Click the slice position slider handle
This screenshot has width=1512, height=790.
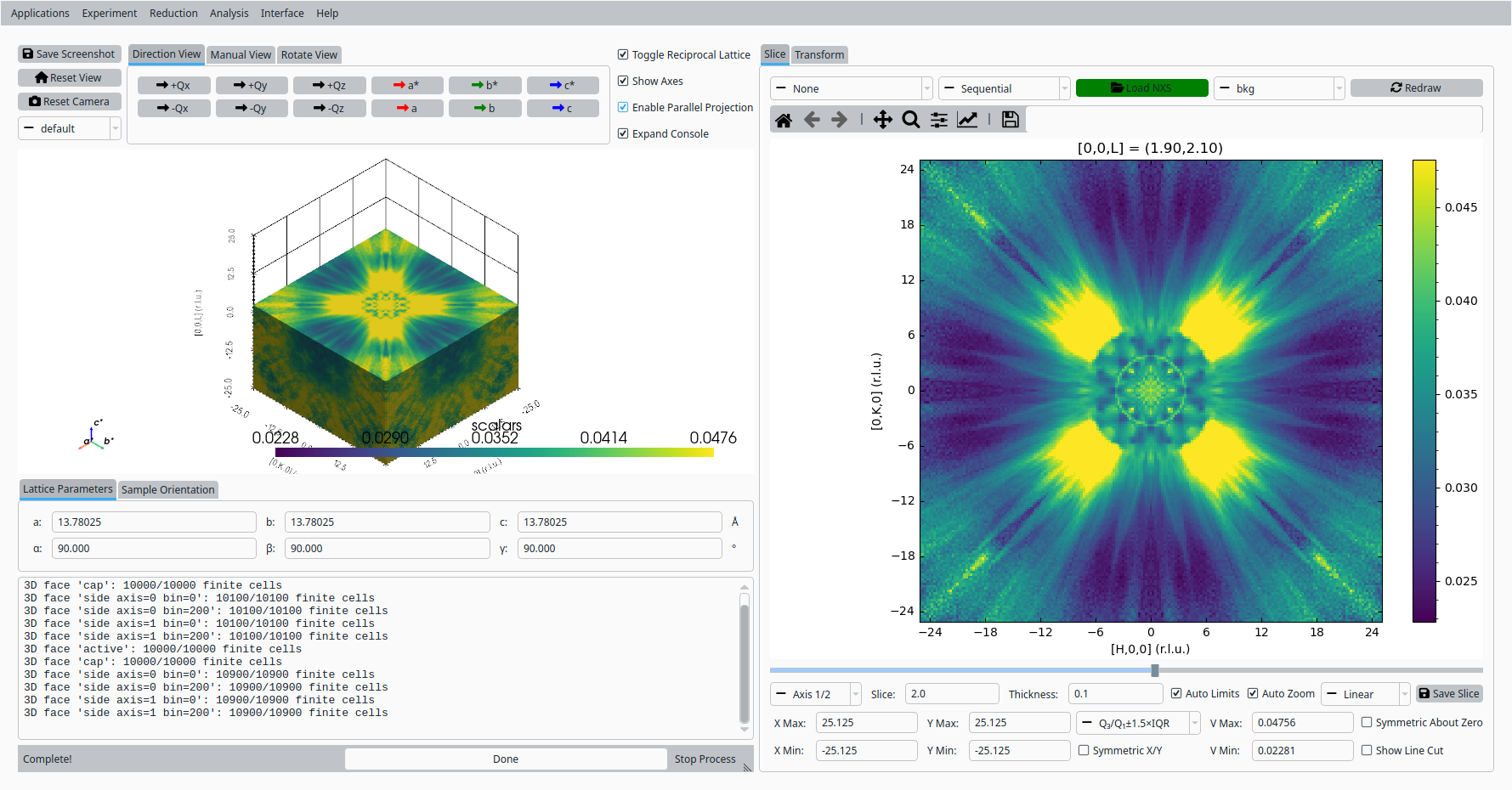[x=1155, y=670]
